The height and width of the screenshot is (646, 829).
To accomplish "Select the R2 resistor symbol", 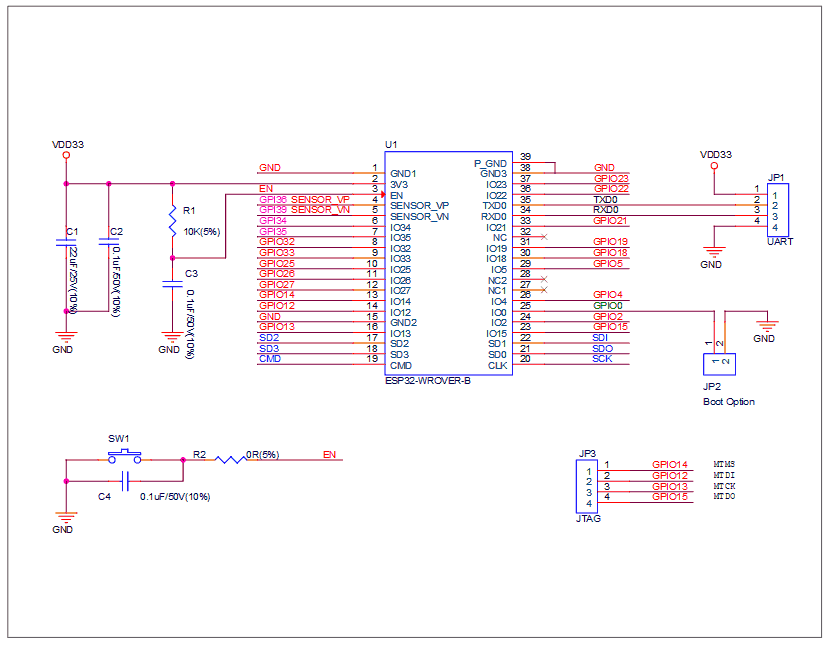I will point(231,460).
